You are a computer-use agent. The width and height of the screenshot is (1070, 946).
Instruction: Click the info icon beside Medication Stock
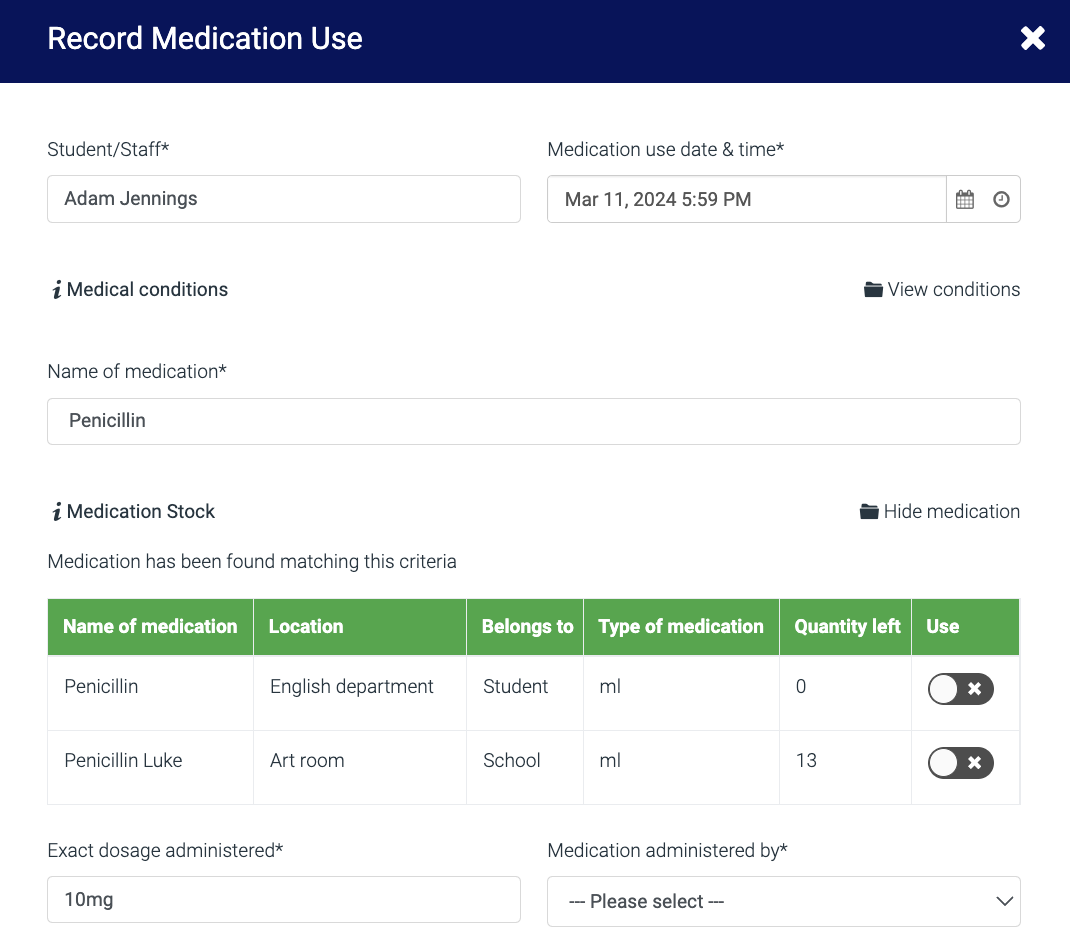[56, 511]
